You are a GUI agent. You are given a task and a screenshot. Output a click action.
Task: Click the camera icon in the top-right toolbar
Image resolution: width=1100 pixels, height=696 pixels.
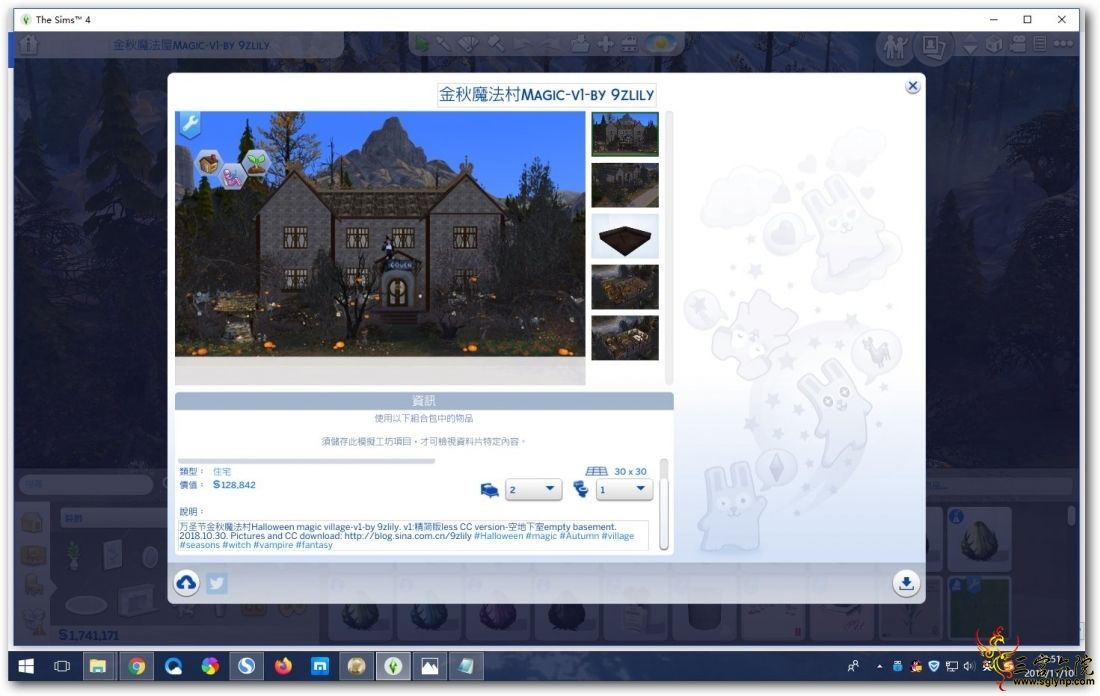(1017, 44)
